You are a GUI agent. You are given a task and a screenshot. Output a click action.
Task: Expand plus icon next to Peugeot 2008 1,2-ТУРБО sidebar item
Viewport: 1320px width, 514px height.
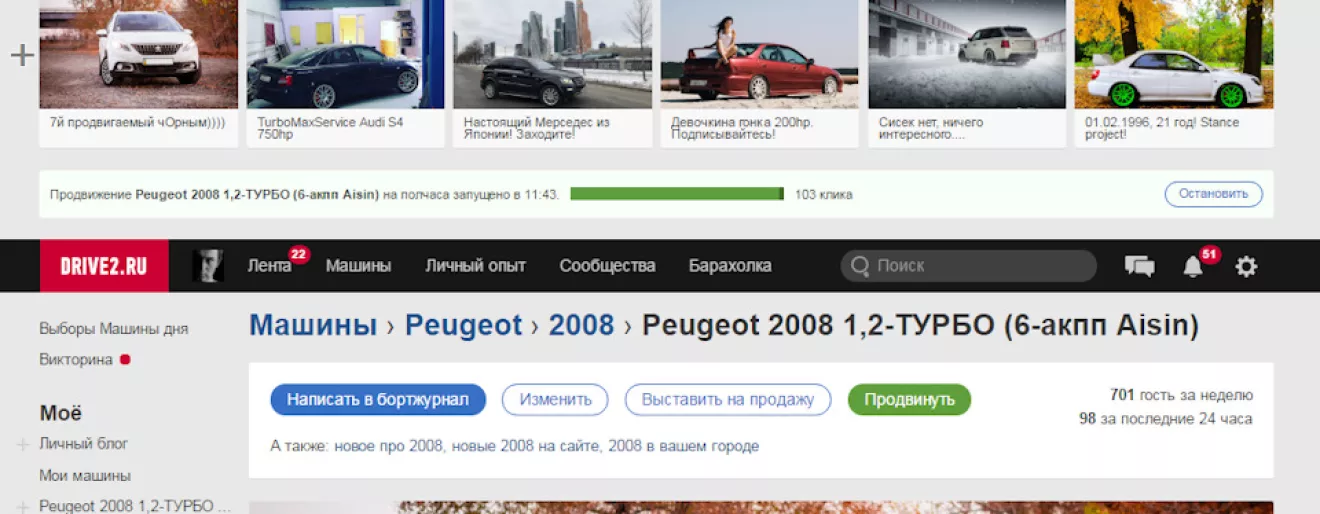[23, 506]
